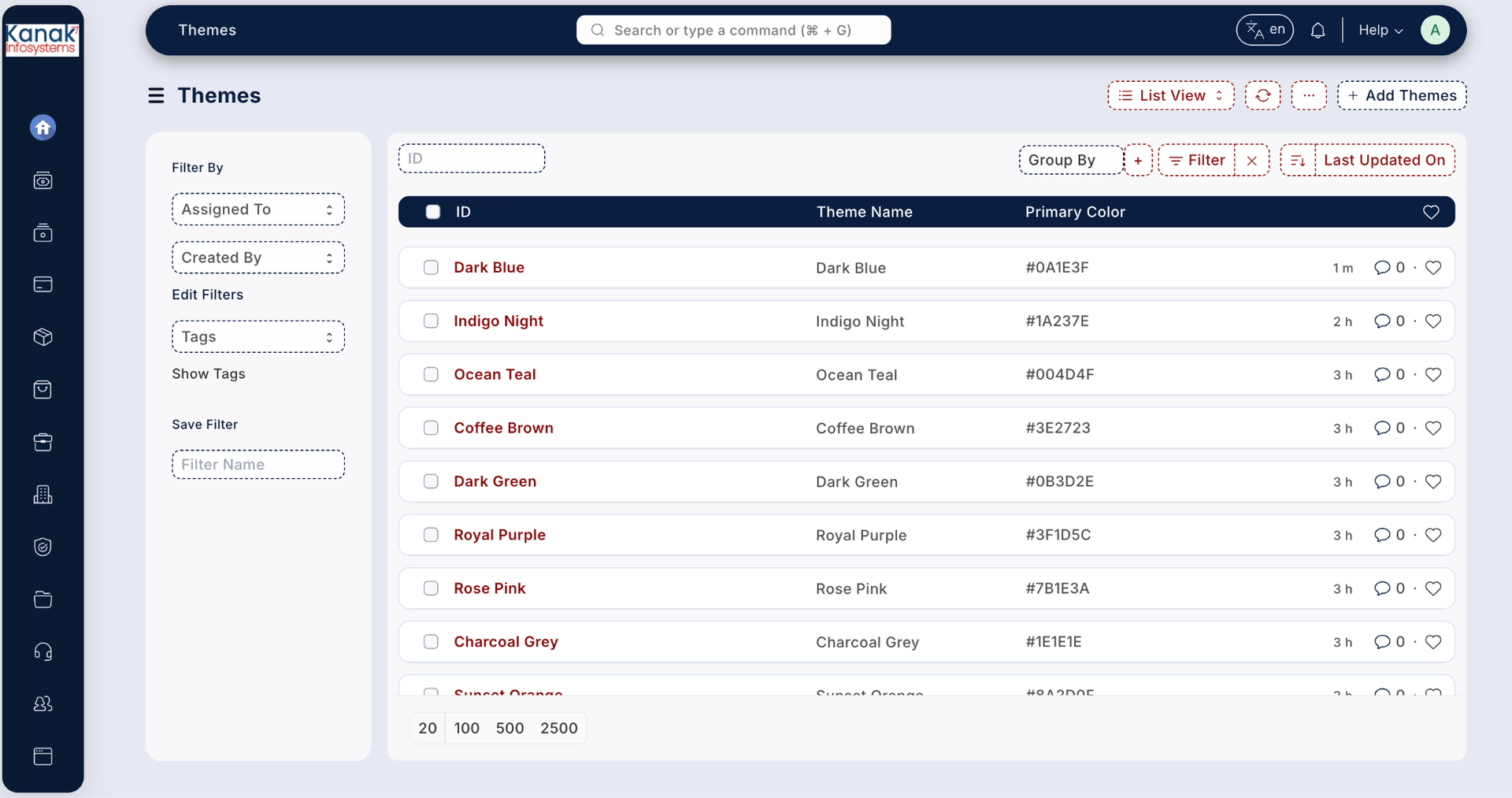
Task: Like the Dark Blue theme row
Action: click(x=1433, y=268)
